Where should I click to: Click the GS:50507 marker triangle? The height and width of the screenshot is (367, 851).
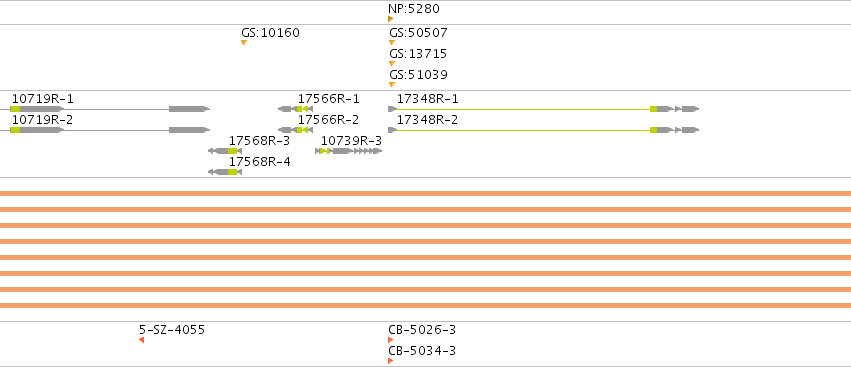[392, 42]
